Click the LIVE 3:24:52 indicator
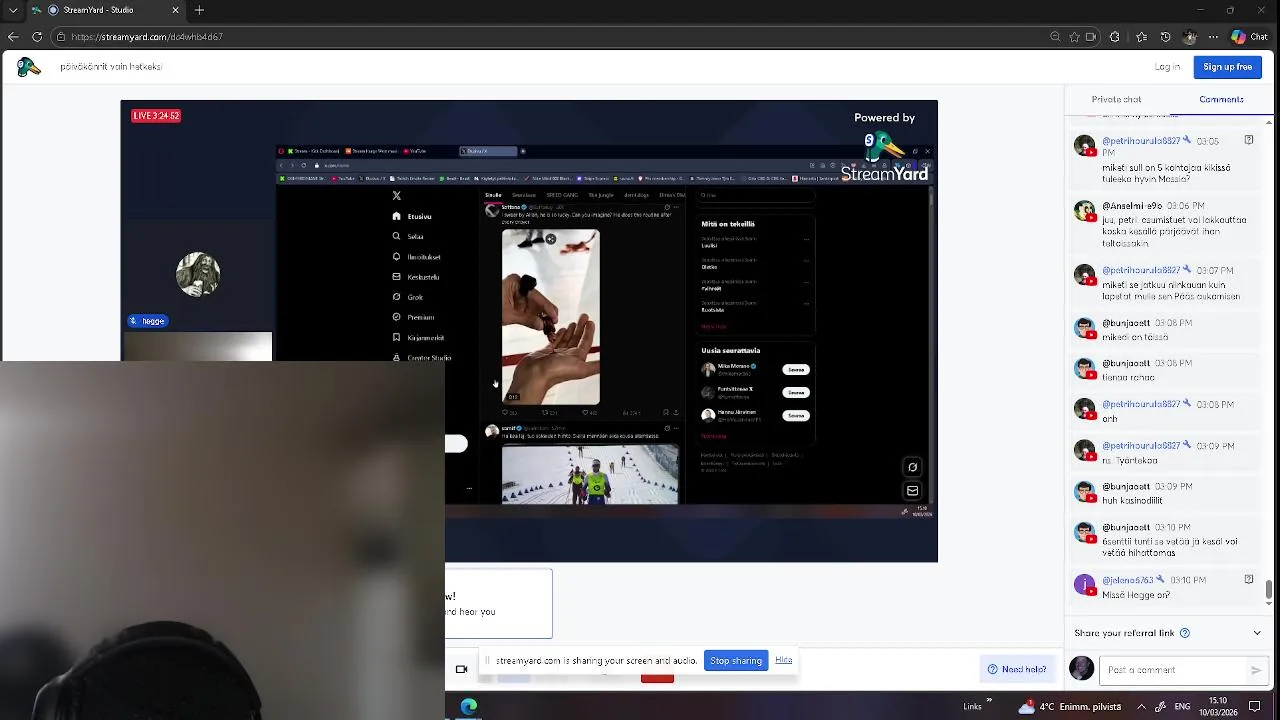Viewport: 1280px width, 720px height. tap(156, 116)
